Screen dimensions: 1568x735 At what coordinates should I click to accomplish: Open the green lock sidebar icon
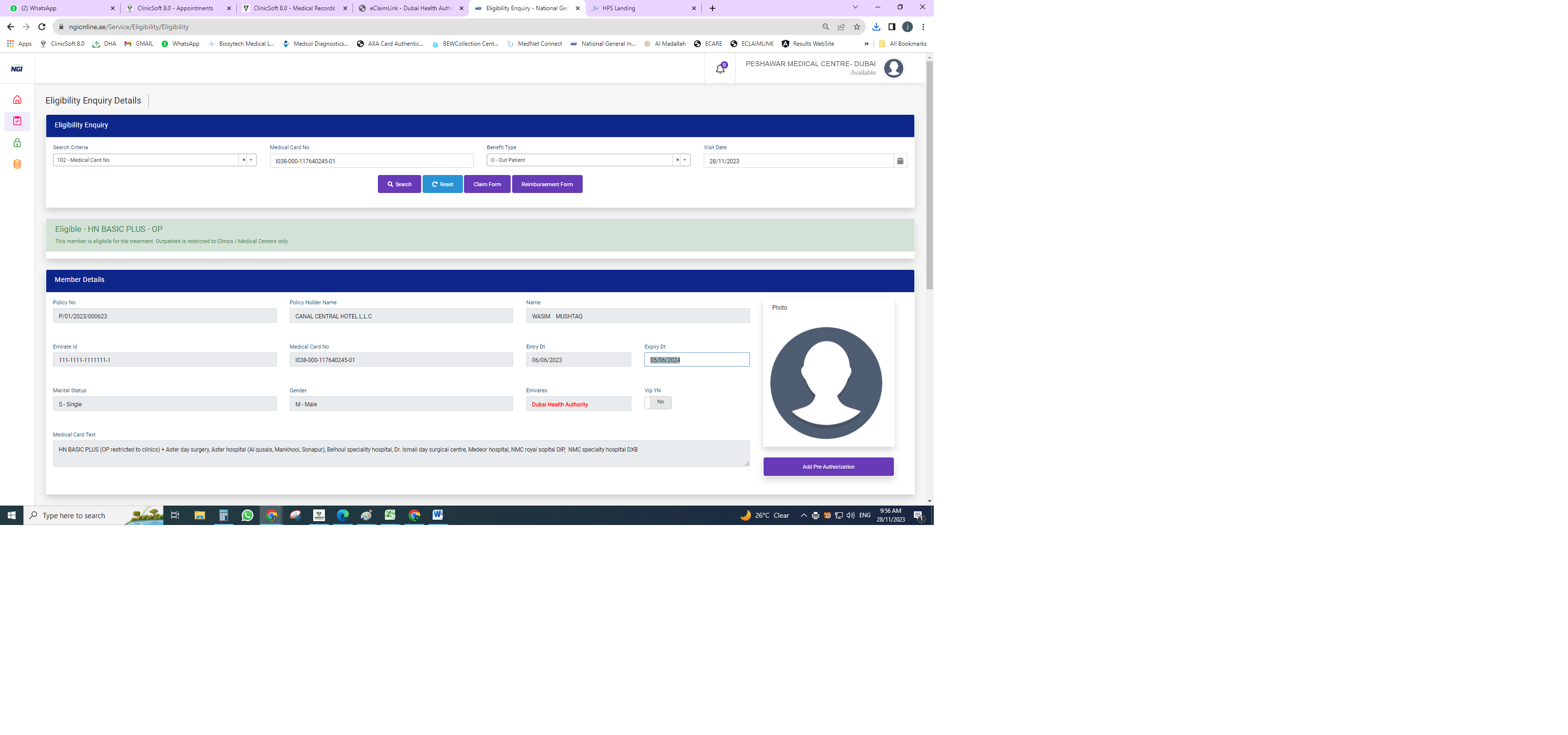[x=17, y=143]
